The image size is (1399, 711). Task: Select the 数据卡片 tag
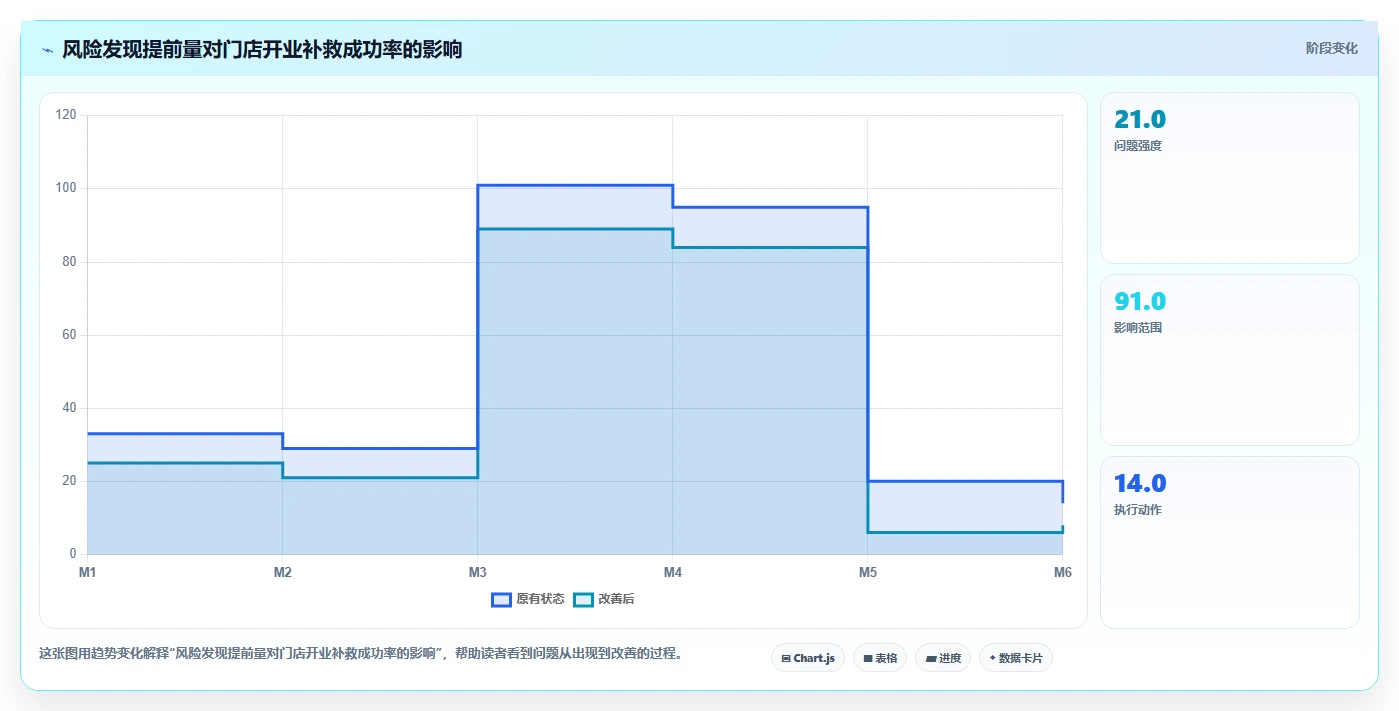pos(1016,658)
